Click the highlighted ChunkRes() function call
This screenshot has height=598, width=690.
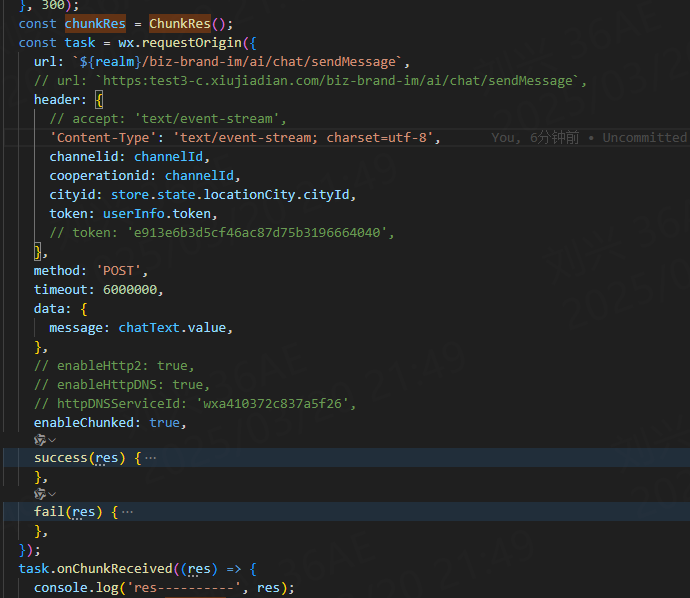187,23
